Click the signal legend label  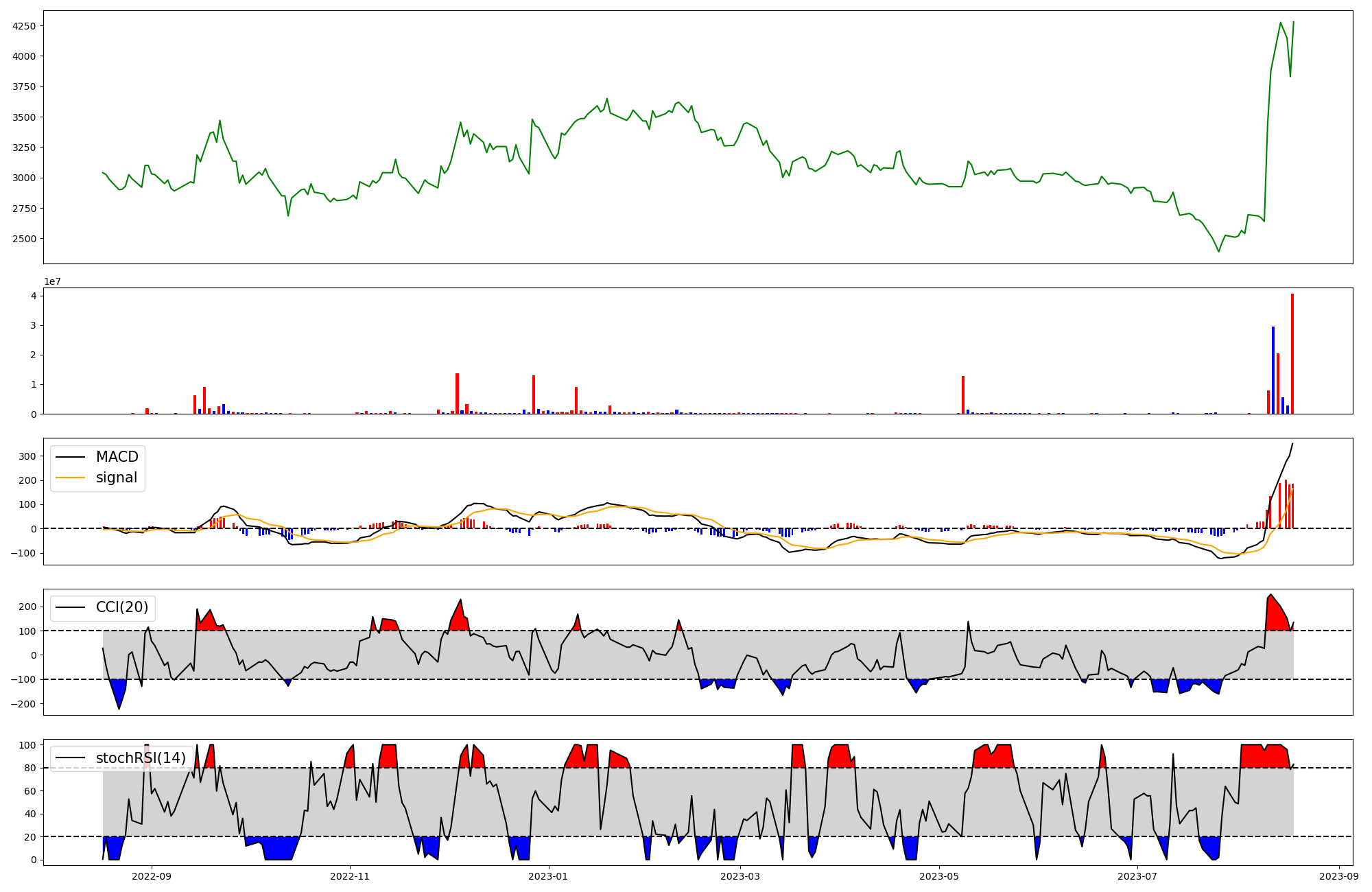pos(117,478)
